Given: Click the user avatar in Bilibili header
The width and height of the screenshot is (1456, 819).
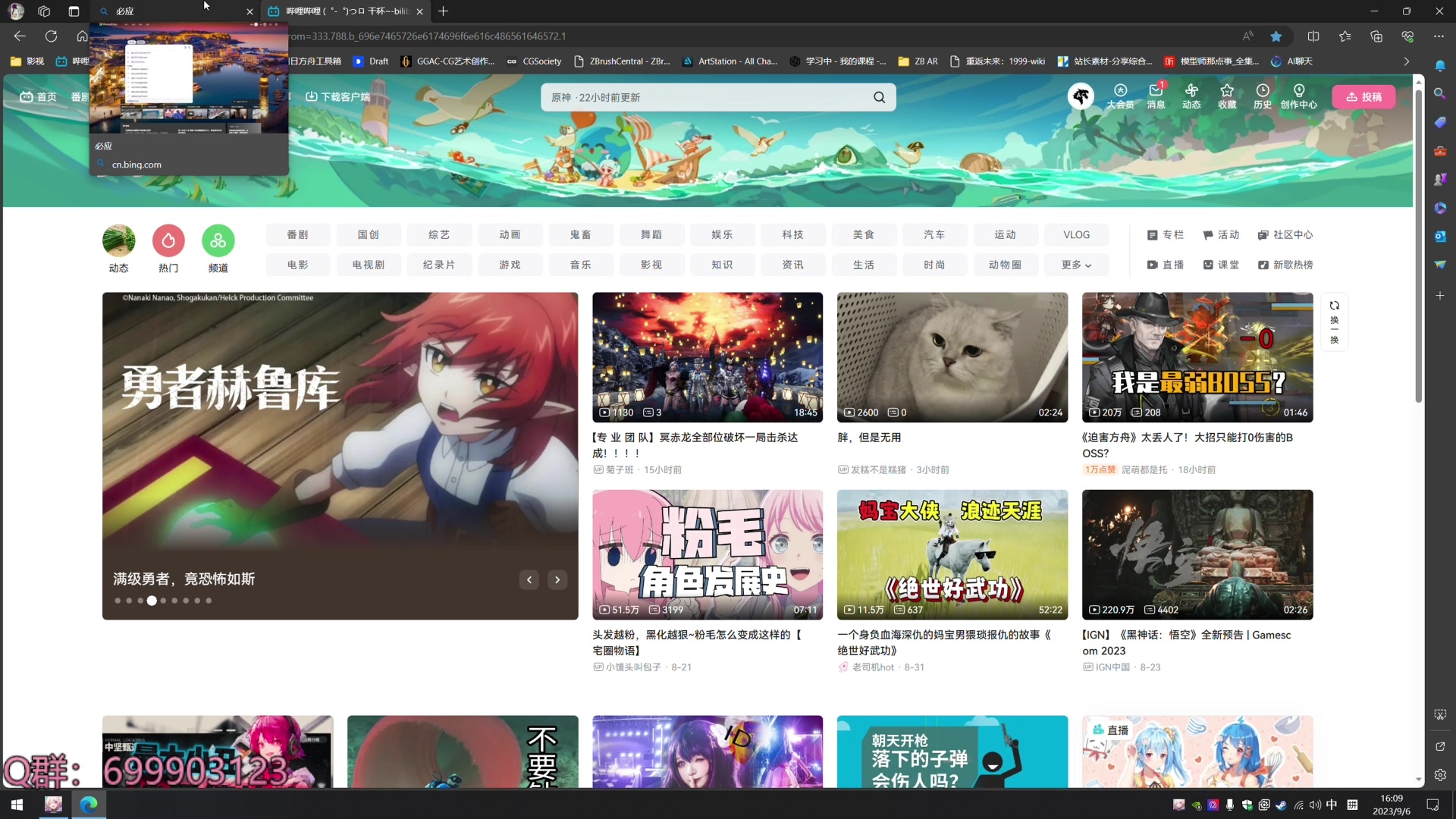Looking at the screenshot, I should [x=1081, y=96].
